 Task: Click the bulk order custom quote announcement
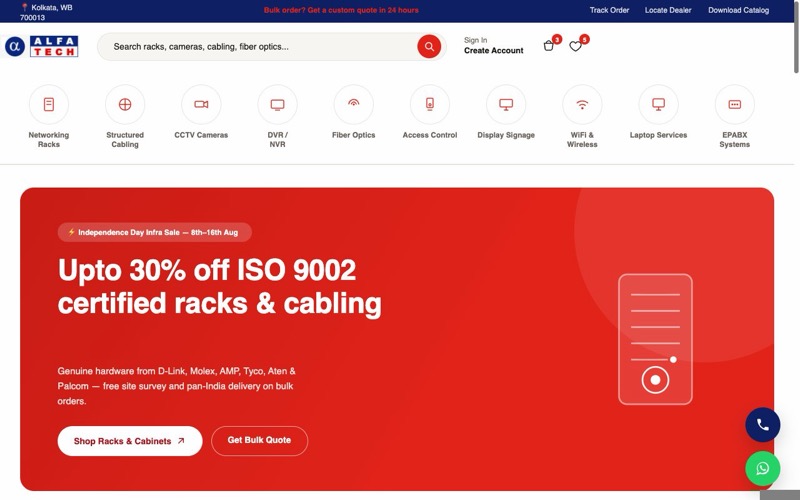(x=341, y=10)
